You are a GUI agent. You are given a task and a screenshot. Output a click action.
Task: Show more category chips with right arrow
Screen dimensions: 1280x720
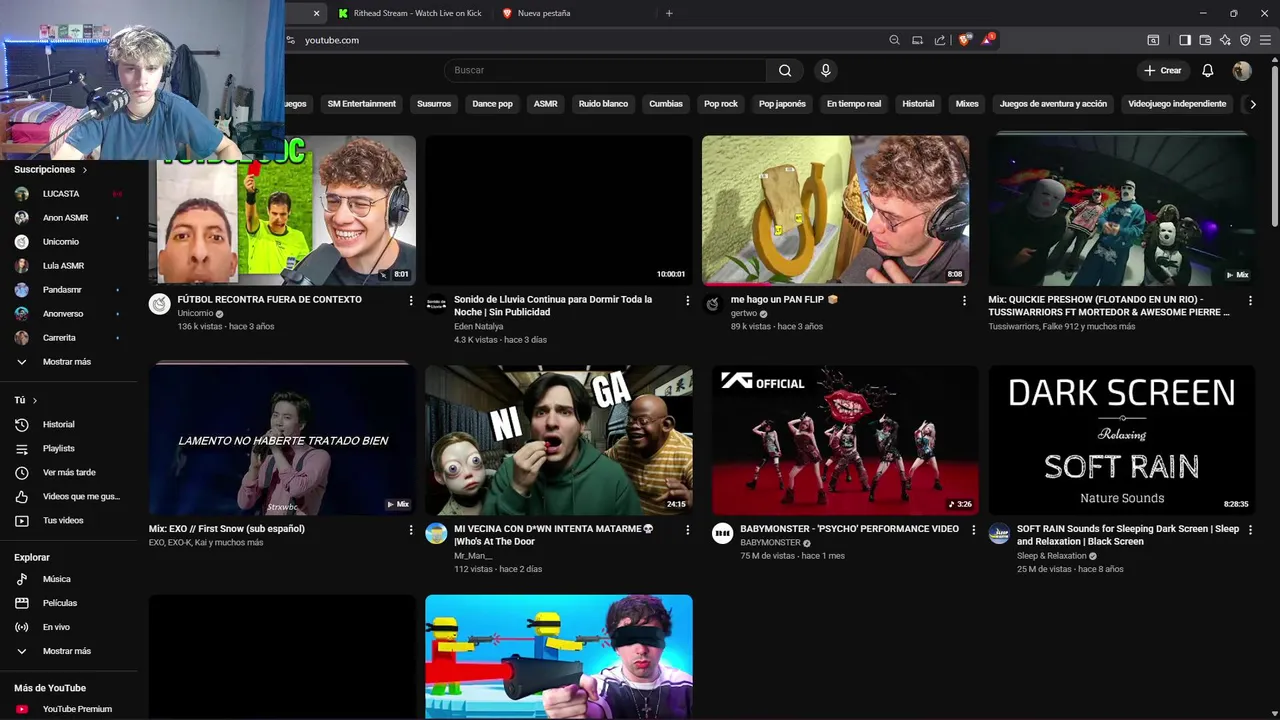pos(1252,104)
